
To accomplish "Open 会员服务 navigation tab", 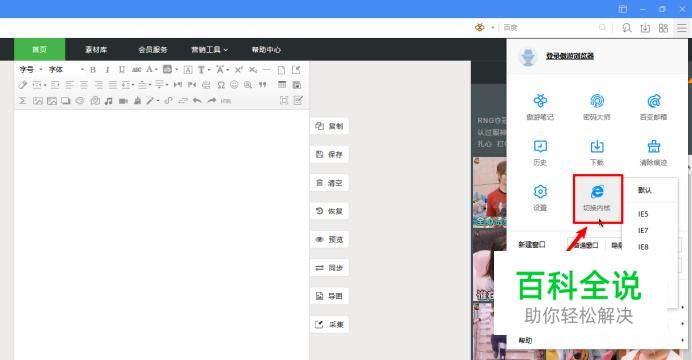I will (x=153, y=49).
